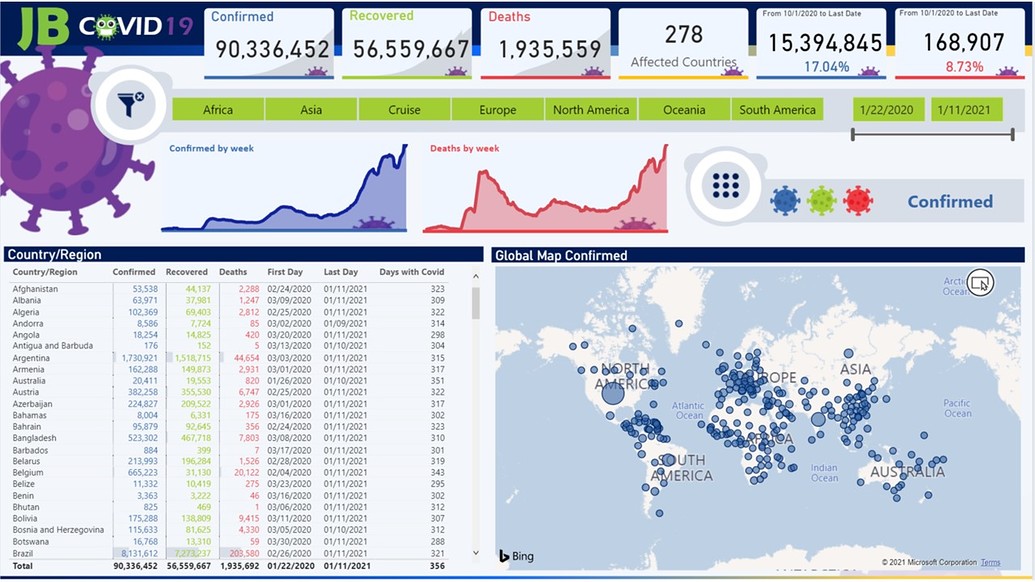The height and width of the screenshot is (582, 1035).
Task: Open the nine-dot navigation grid icon
Action: tap(725, 187)
